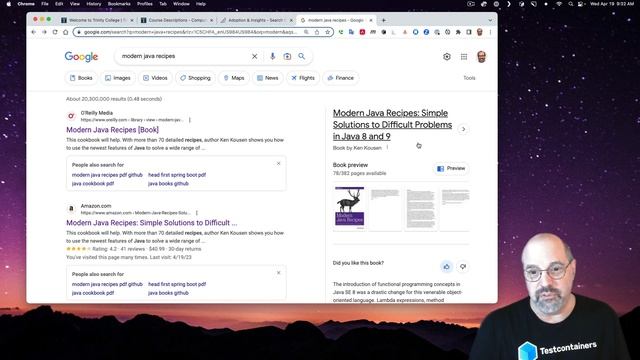Screen dimensions: 640x360
Task: Click the share icon in address bar
Action: click(x=317, y=32)
